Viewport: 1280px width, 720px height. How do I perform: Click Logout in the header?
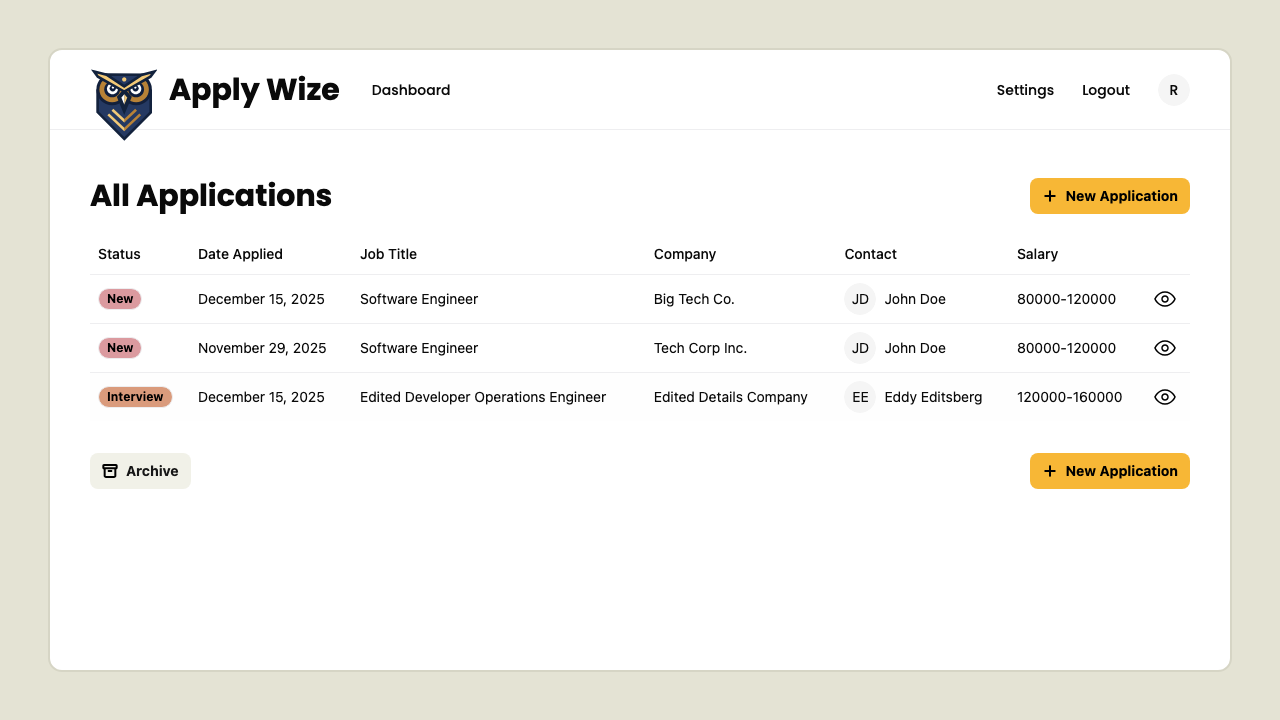1106,90
